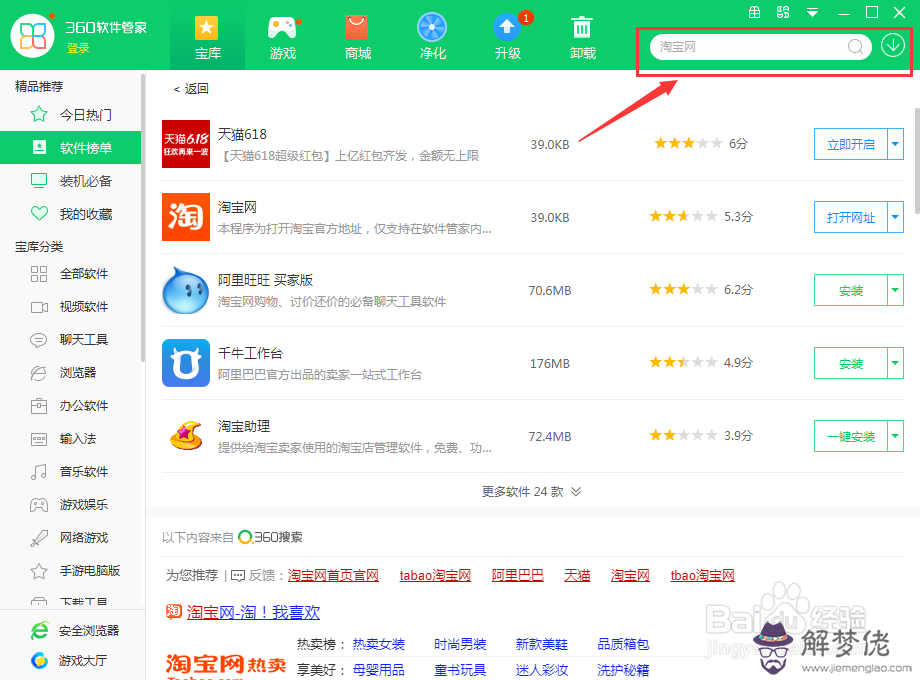Click the 返回 back link
This screenshot has height=680, width=920.
[191, 89]
